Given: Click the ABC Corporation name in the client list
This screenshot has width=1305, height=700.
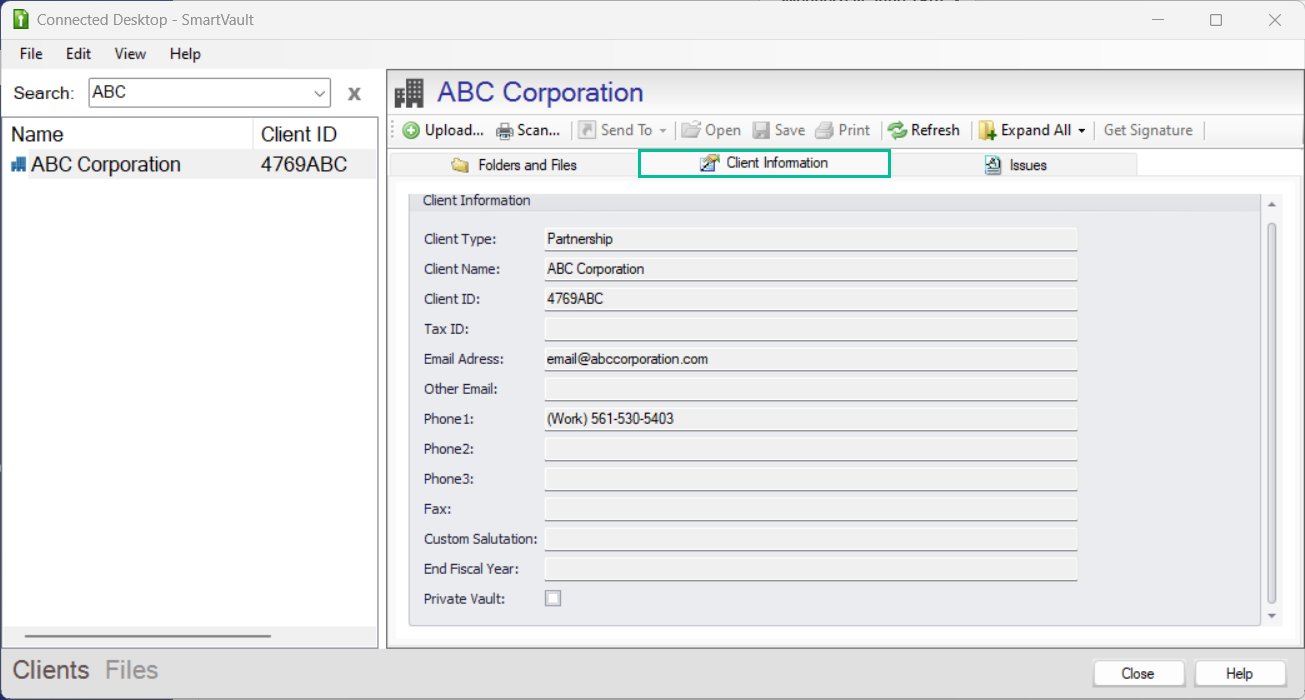Looking at the screenshot, I should click(106, 165).
